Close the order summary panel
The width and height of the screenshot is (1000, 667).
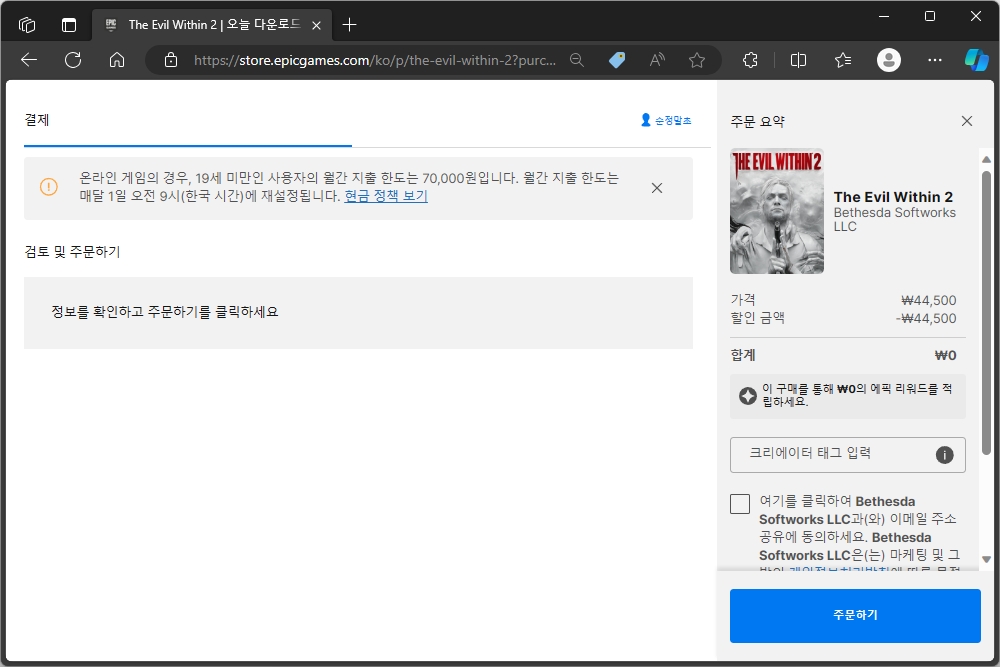point(967,121)
